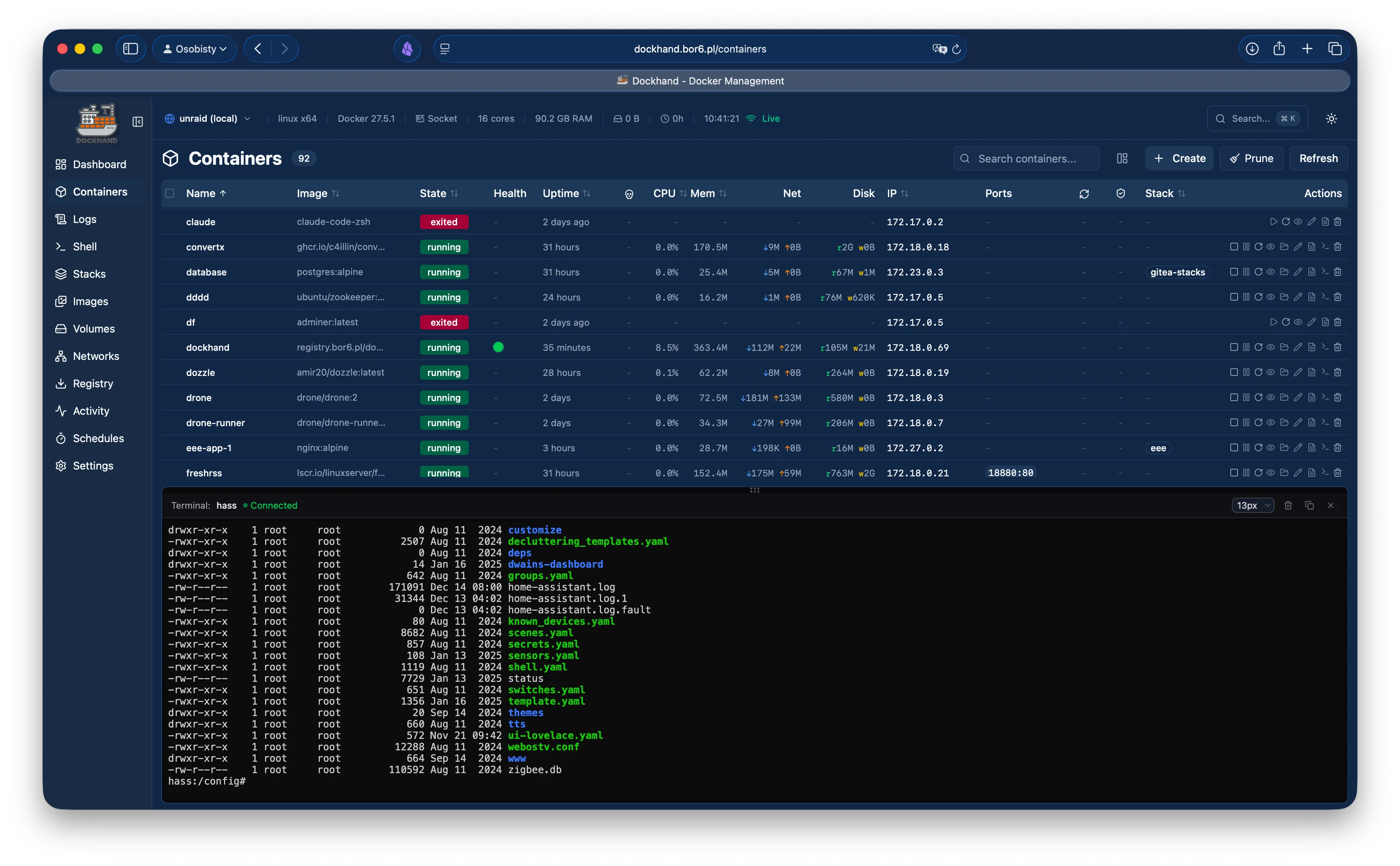View logs of the drone container
This screenshot has width=1400, height=866.
(1311, 397)
